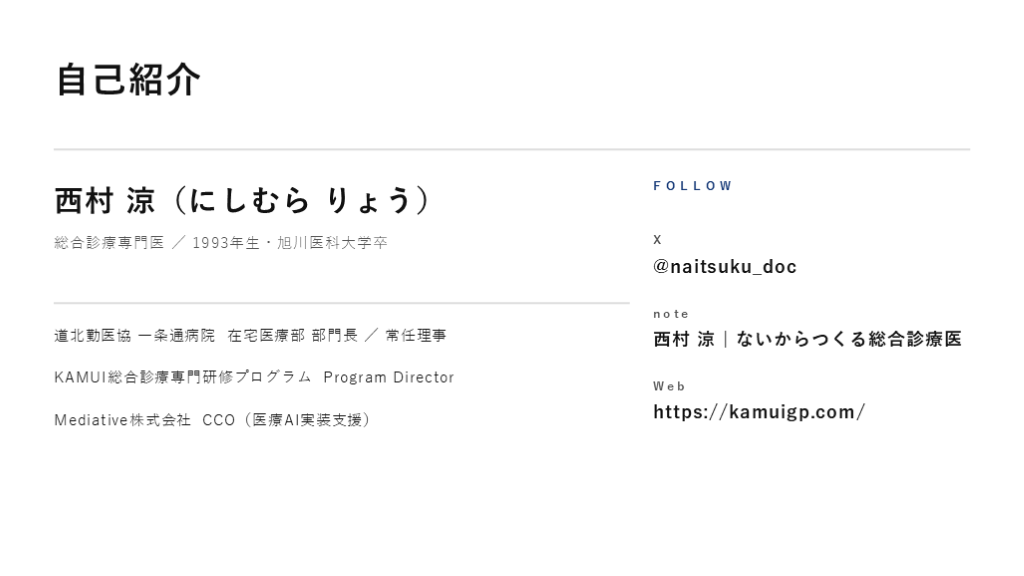Open the https://kamuigp.com/ web link

pyautogui.click(x=759, y=412)
